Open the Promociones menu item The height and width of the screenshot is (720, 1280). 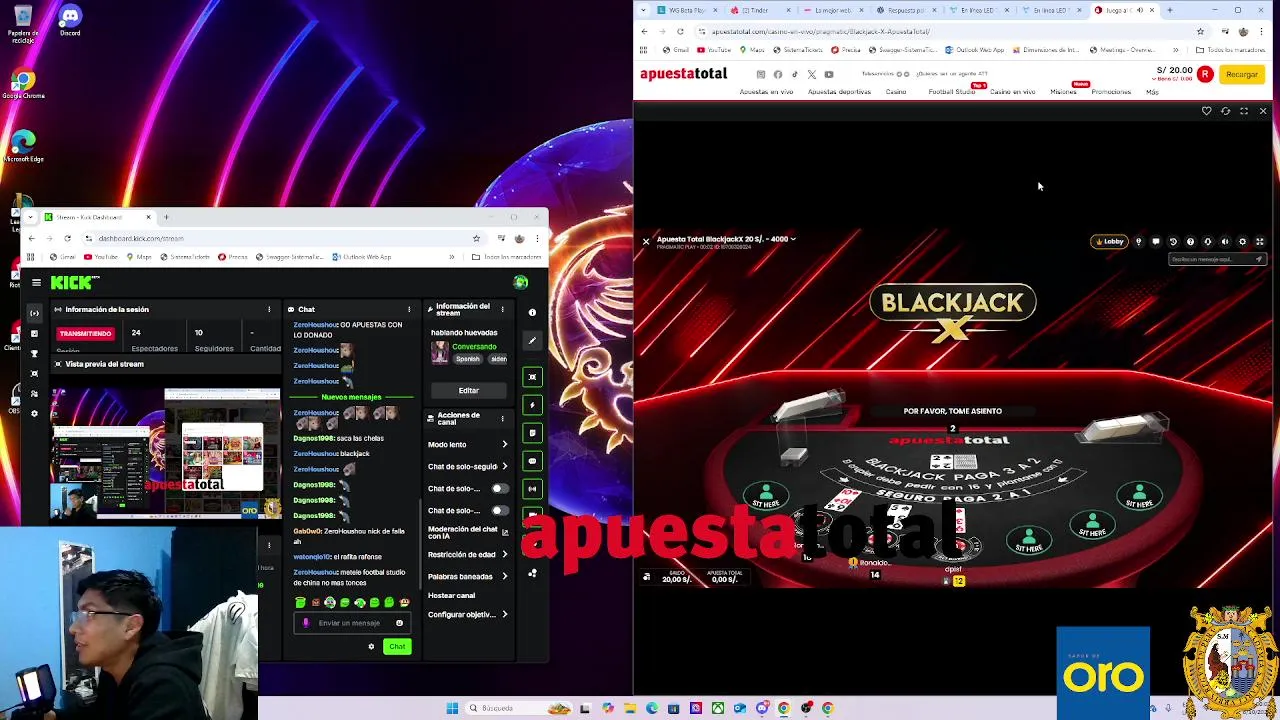(x=1111, y=92)
